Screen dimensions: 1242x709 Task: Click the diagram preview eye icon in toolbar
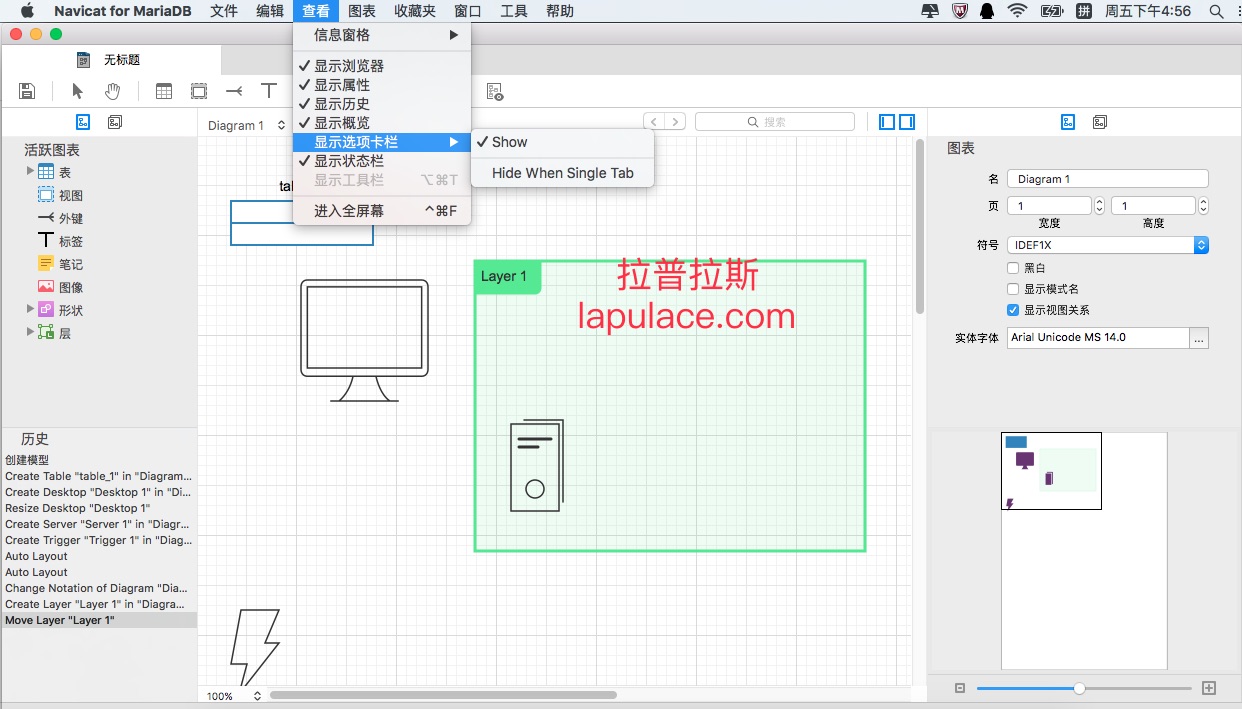[x=494, y=92]
